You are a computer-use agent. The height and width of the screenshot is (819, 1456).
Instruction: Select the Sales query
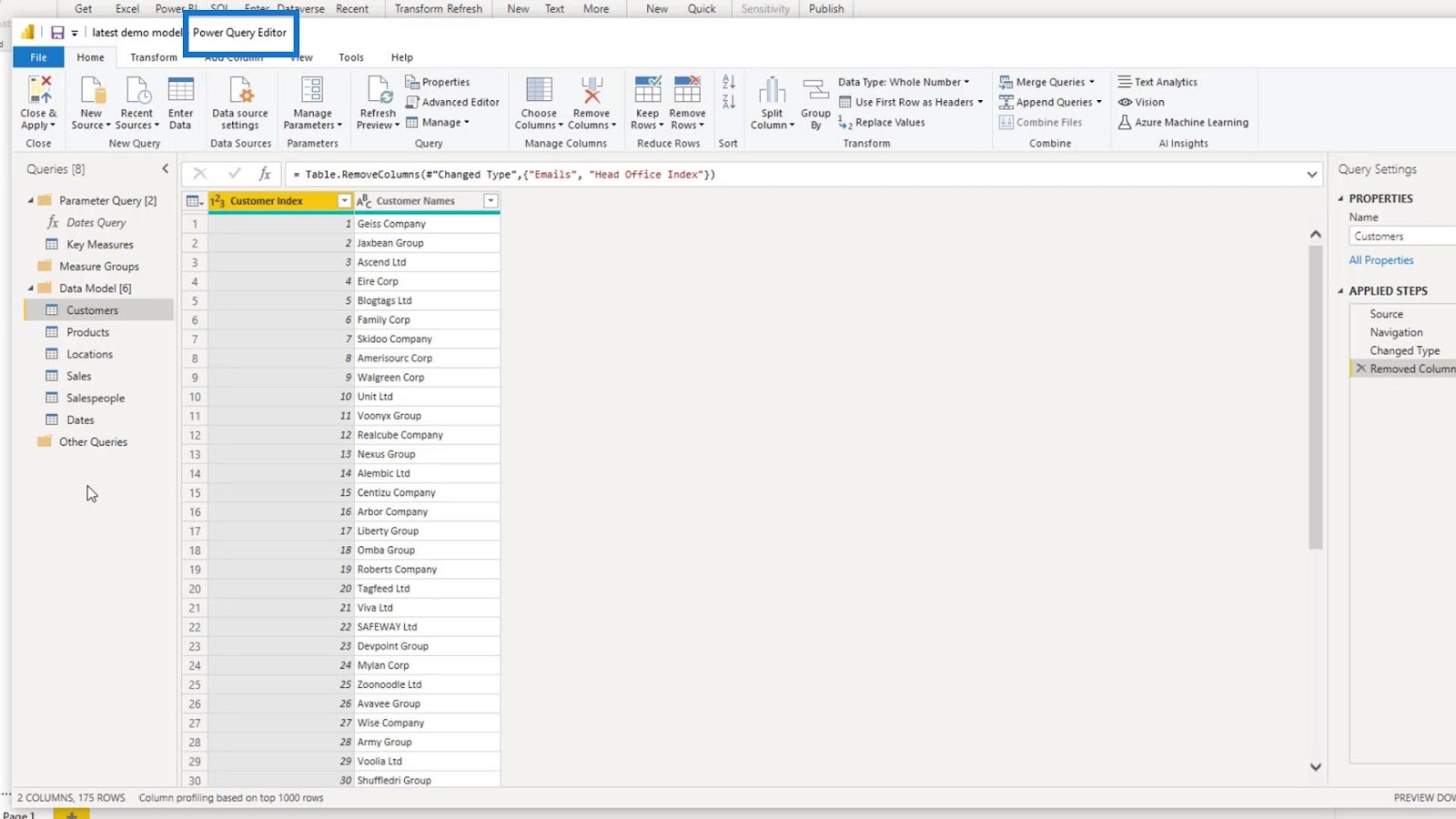click(79, 376)
